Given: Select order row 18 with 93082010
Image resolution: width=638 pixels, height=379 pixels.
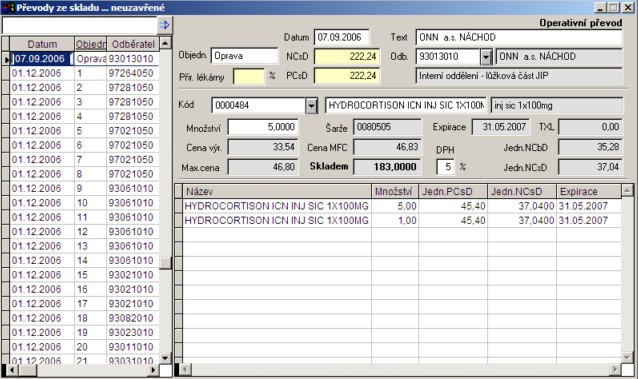Looking at the screenshot, I should point(84,318).
